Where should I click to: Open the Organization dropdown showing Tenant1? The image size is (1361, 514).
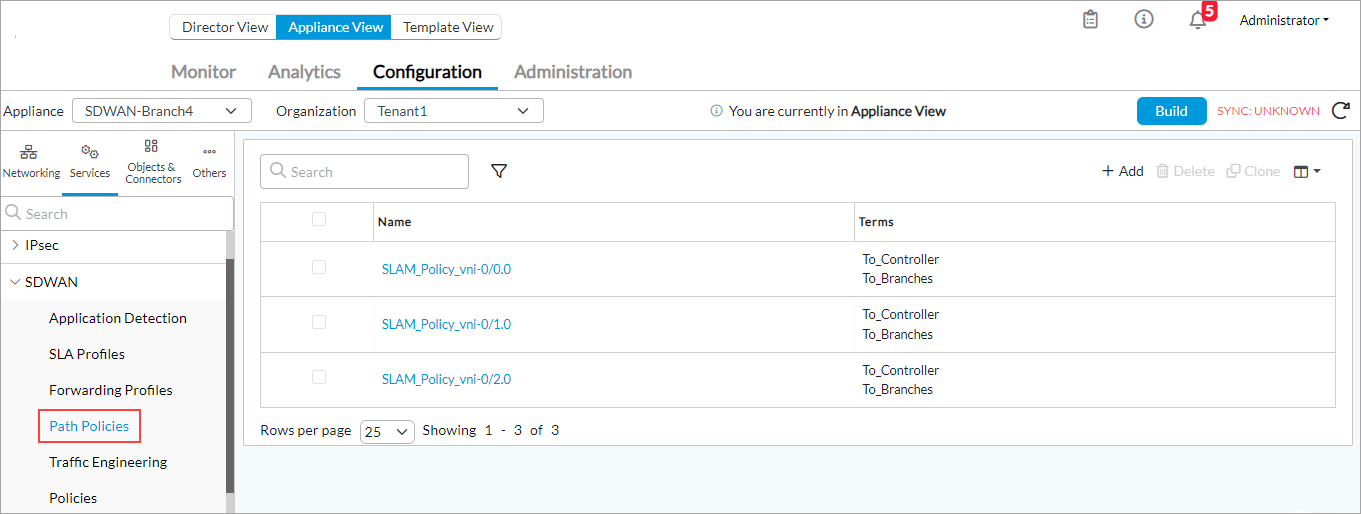click(x=453, y=111)
